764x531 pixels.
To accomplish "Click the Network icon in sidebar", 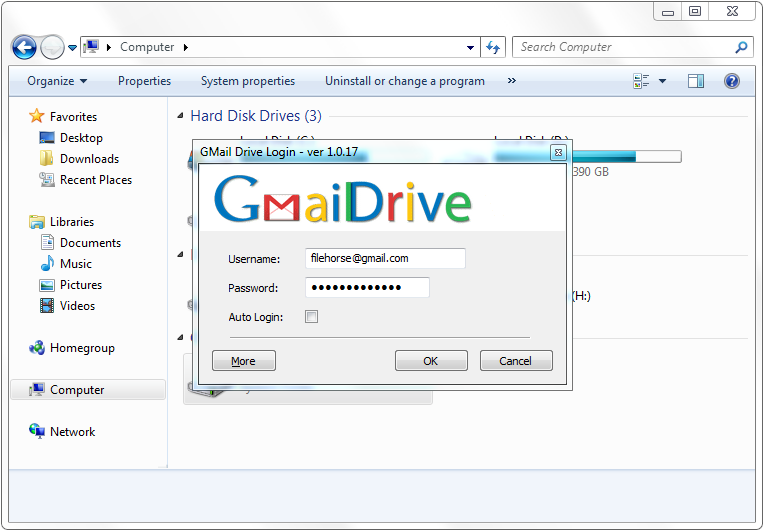I will pos(37,431).
